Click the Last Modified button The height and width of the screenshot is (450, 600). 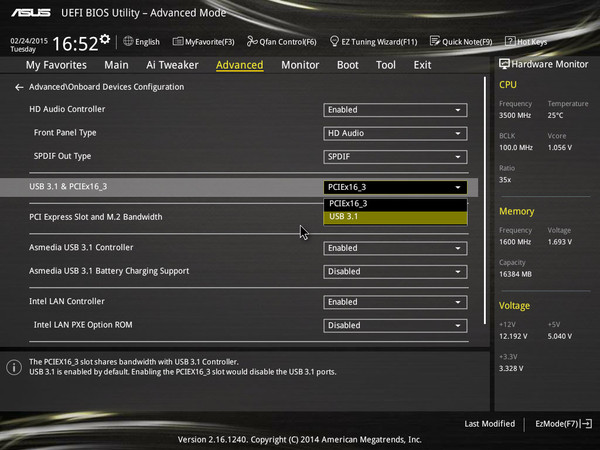click(490, 424)
